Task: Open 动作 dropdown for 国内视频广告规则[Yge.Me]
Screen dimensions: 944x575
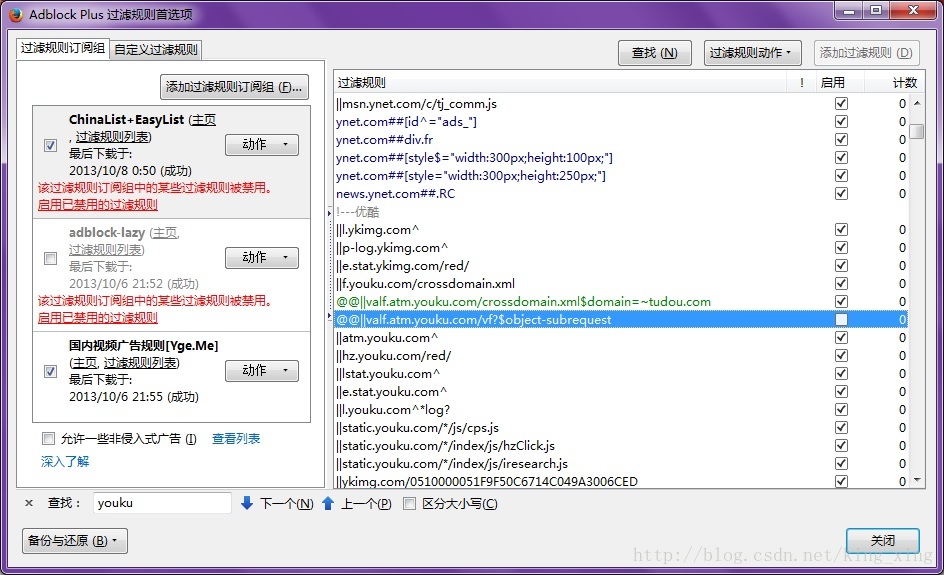Action: [262, 370]
